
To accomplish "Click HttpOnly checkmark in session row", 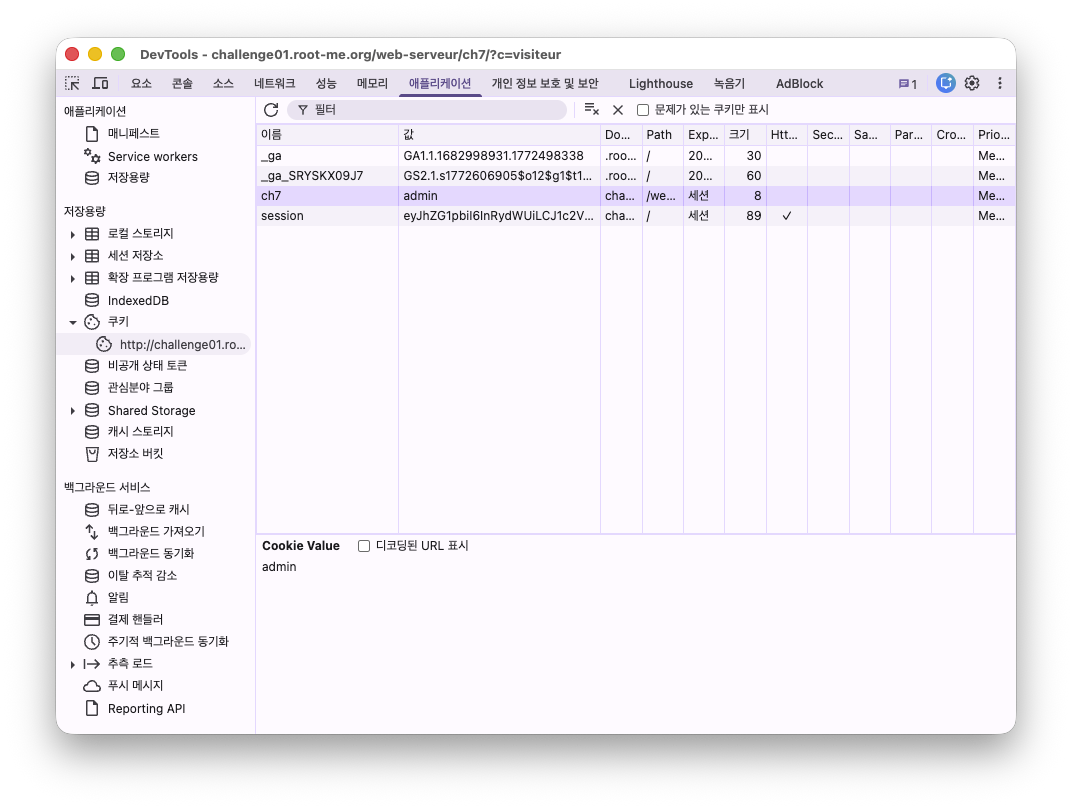I will click(x=787, y=216).
